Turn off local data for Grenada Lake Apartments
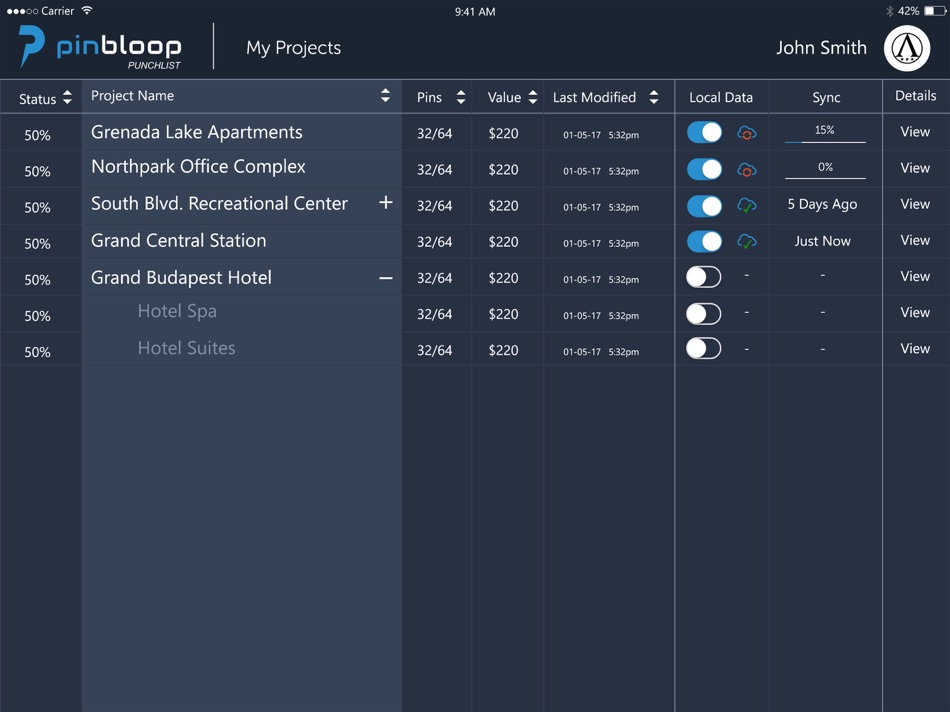 704,132
